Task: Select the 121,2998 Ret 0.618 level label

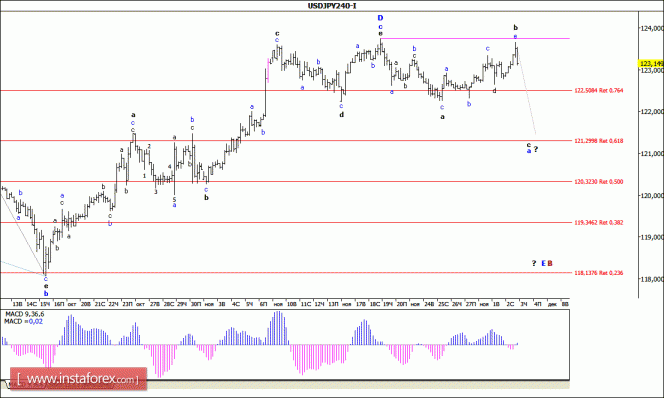Action: (x=598, y=141)
